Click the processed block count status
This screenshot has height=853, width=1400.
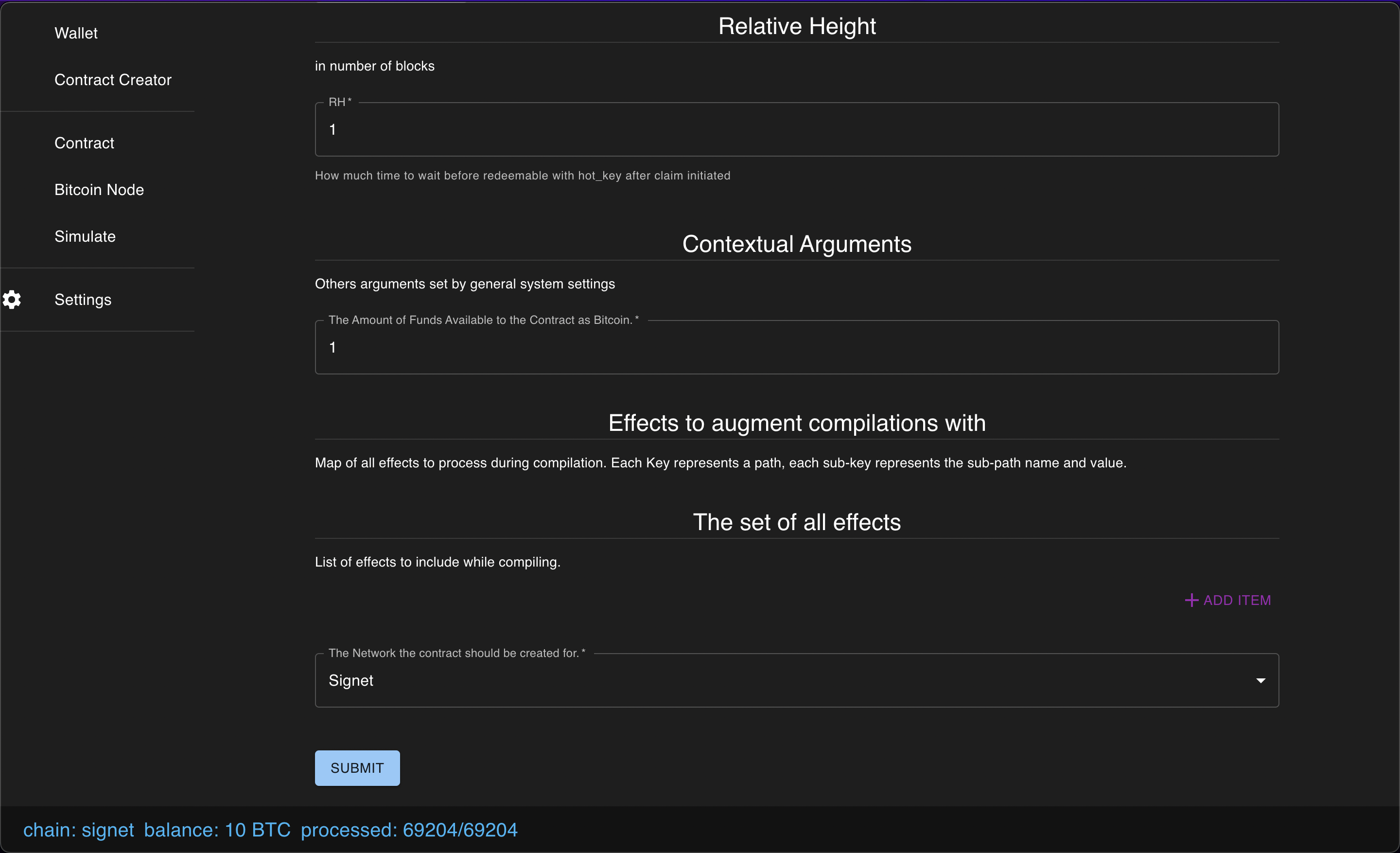409,830
